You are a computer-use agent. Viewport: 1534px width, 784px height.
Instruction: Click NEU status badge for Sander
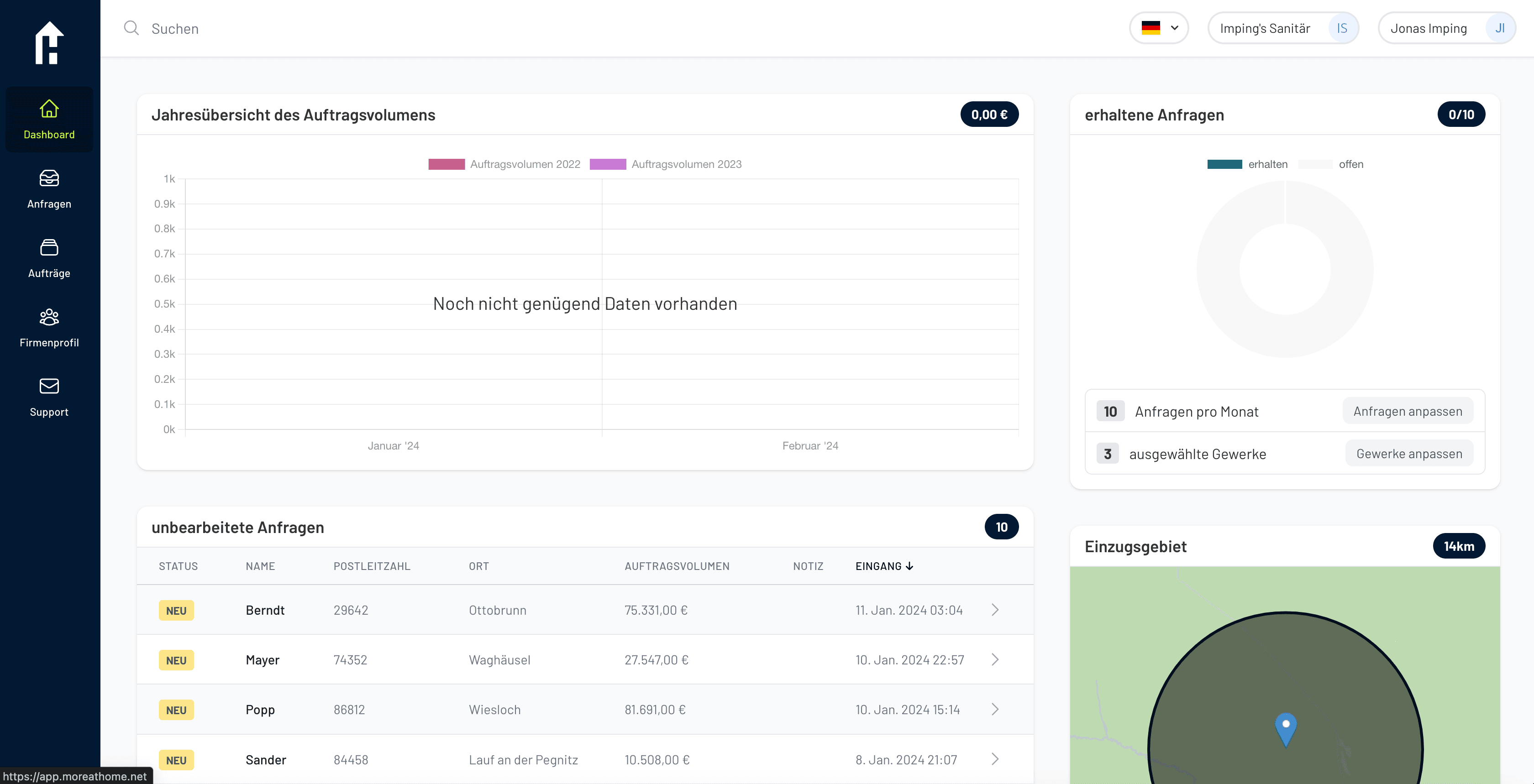coord(176,760)
